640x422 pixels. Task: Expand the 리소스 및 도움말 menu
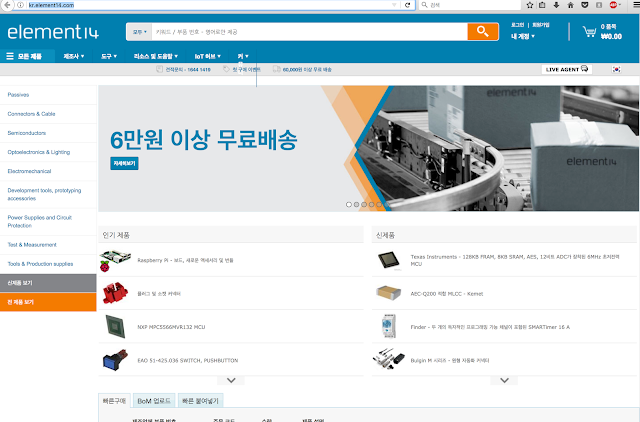156,56
